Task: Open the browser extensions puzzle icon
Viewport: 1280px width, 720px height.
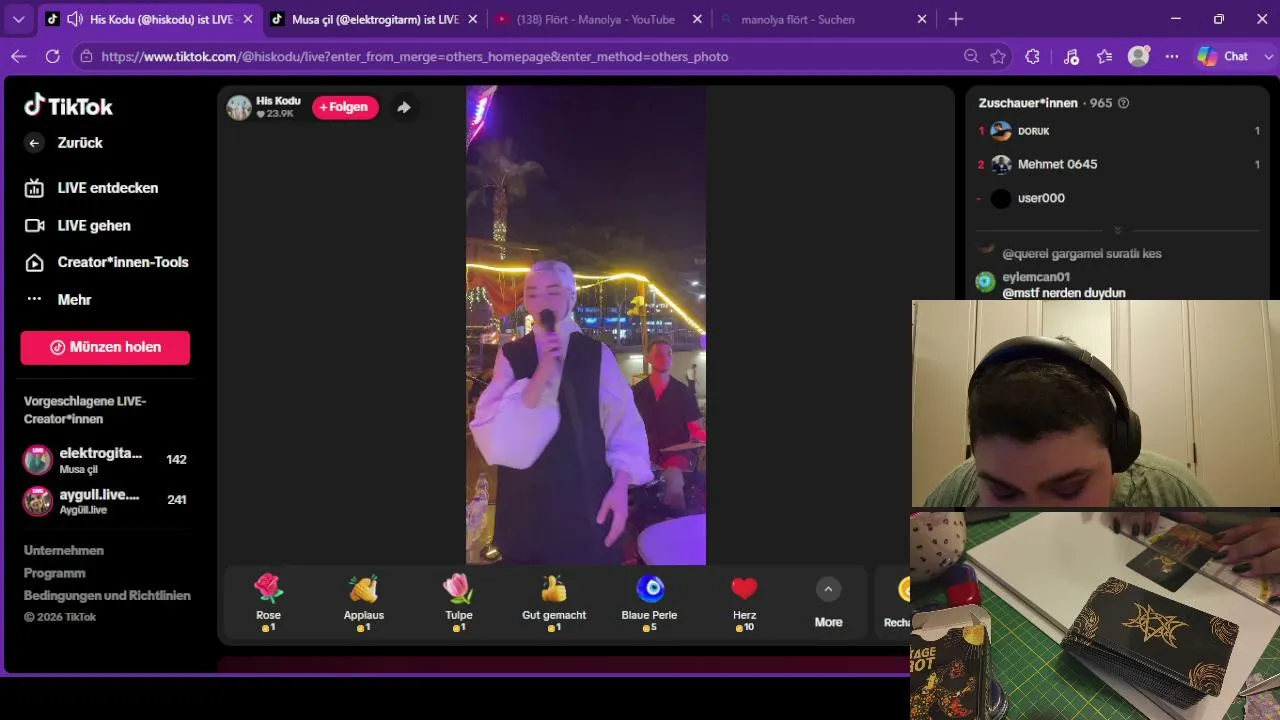Action: pos(1033,57)
